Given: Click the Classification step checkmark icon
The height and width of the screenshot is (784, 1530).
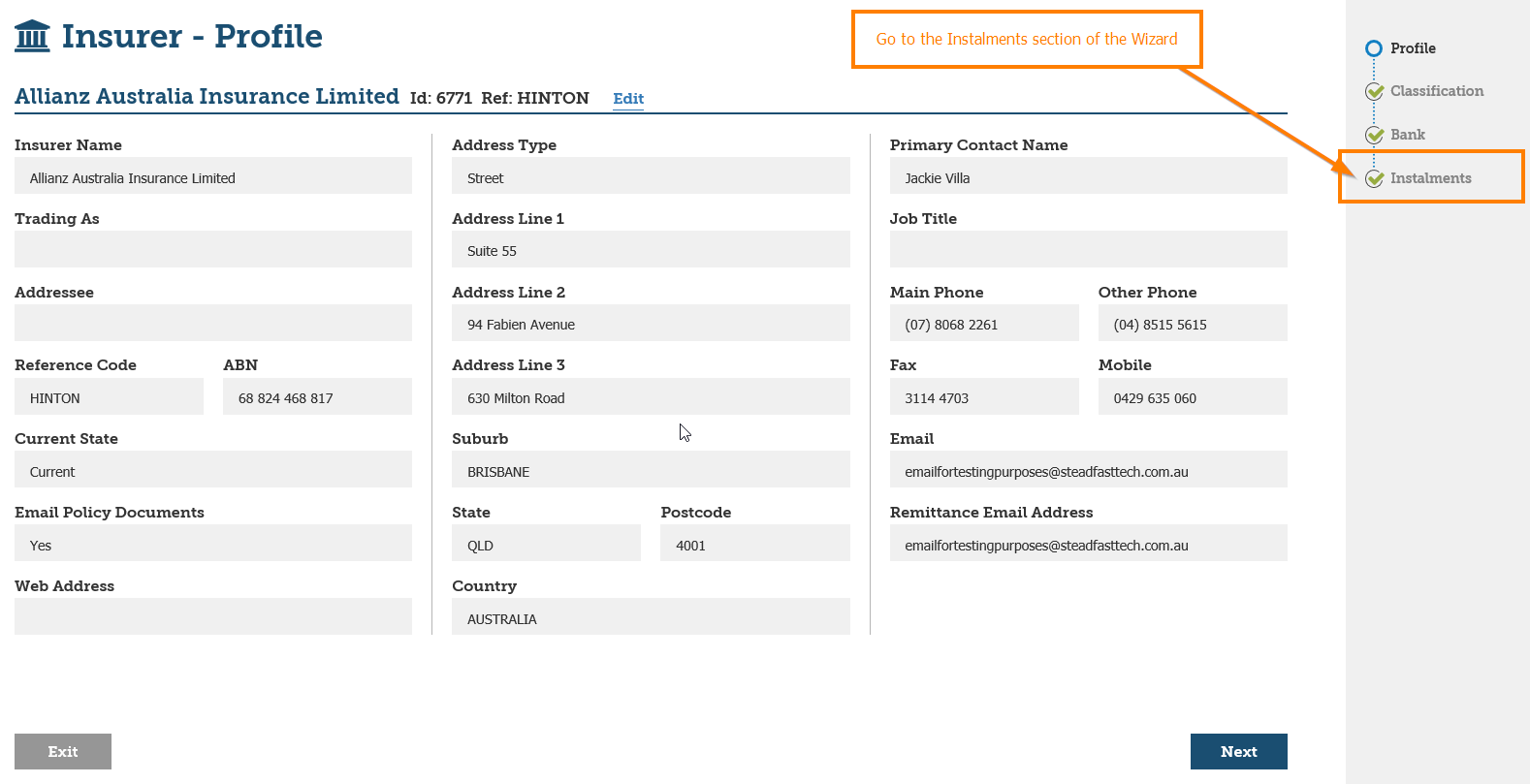Looking at the screenshot, I should 1374,92.
